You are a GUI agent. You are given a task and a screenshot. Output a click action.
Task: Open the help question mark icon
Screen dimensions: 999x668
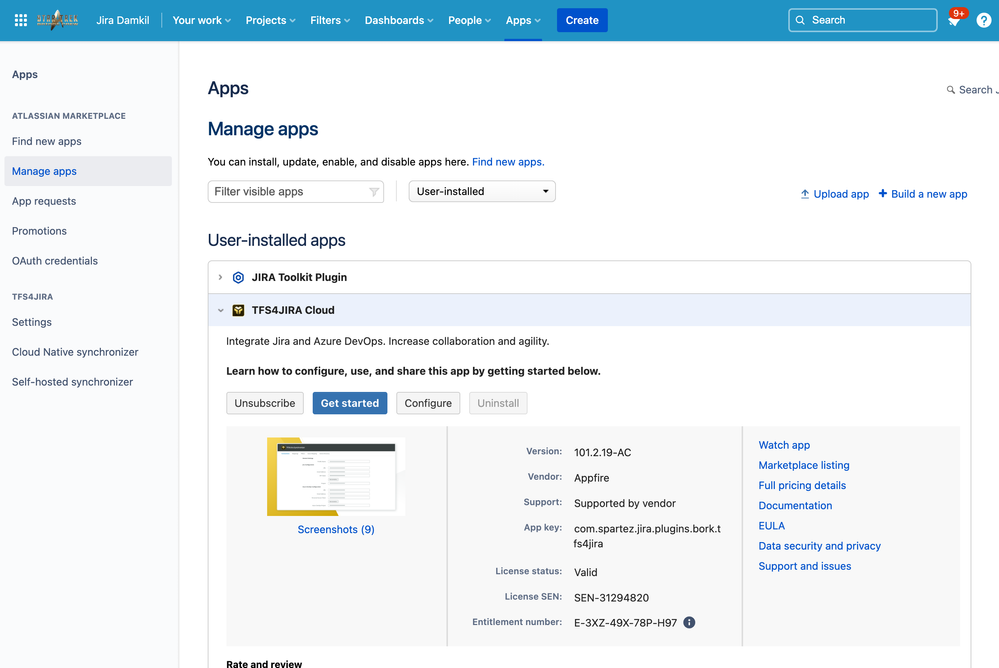(x=984, y=20)
